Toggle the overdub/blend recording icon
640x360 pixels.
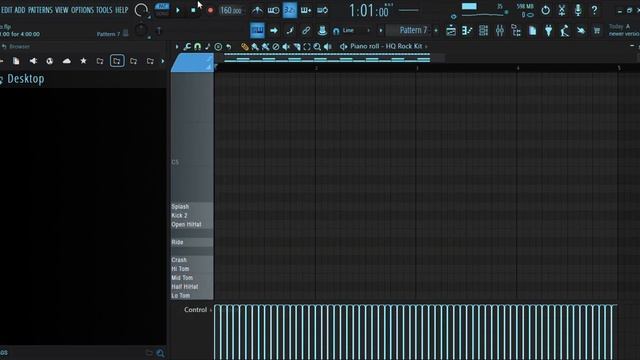pyautogui.click(x=306, y=10)
